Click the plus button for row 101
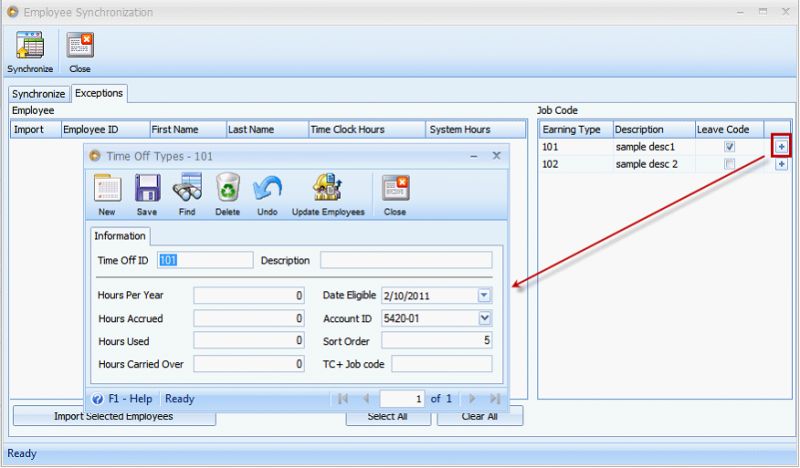Screen dimensions: 800x468 pyautogui.click(x=781, y=147)
